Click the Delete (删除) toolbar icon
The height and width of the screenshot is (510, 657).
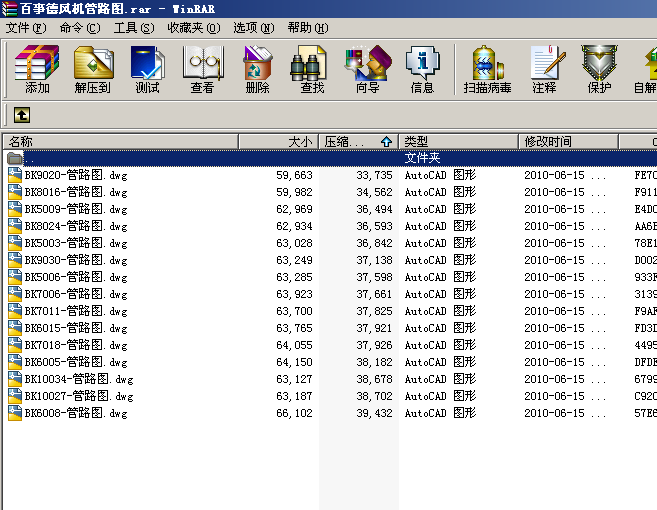(x=257, y=70)
